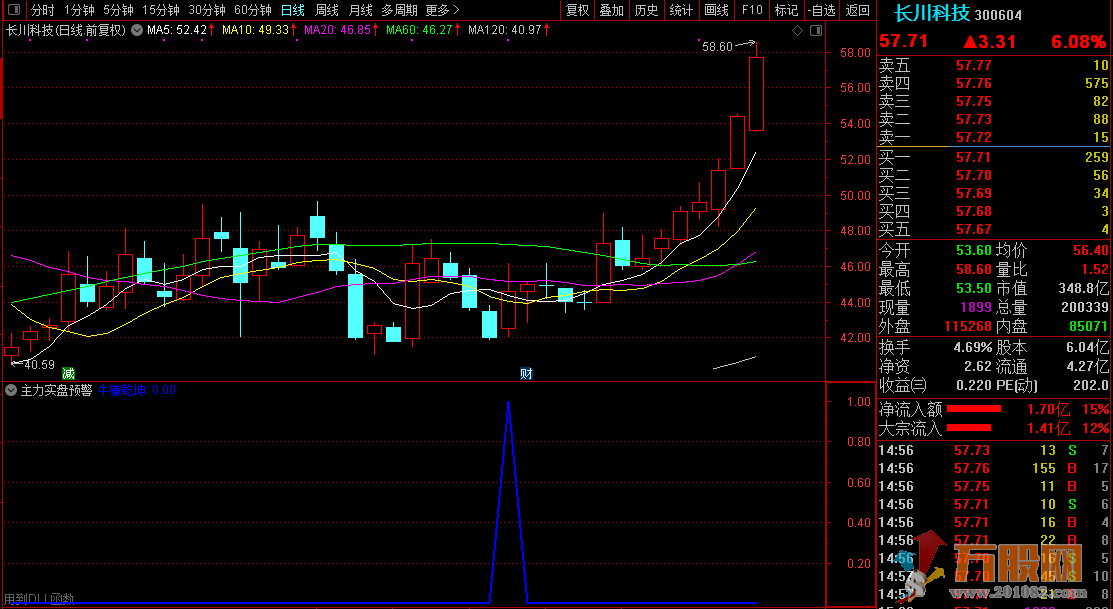
Task: Click the 买一 price 57.71
Action: [x=974, y=157]
